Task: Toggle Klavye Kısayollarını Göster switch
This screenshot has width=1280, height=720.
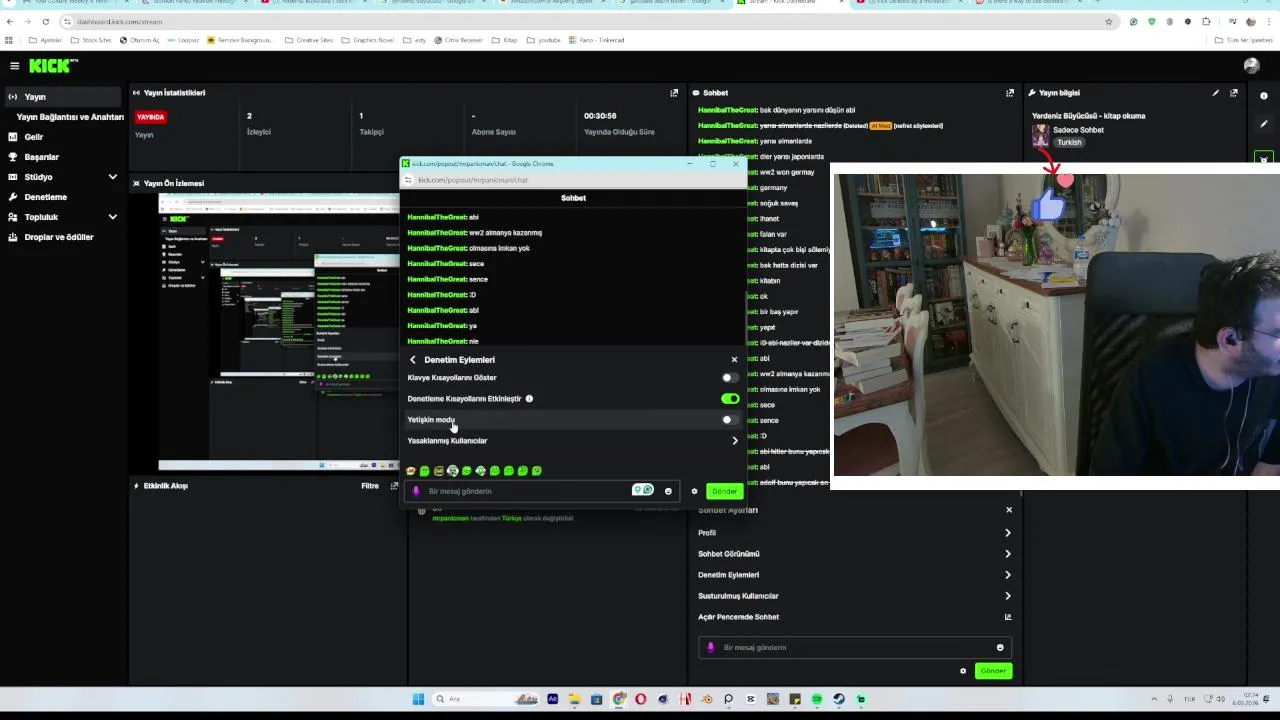Action: point(730,378)
